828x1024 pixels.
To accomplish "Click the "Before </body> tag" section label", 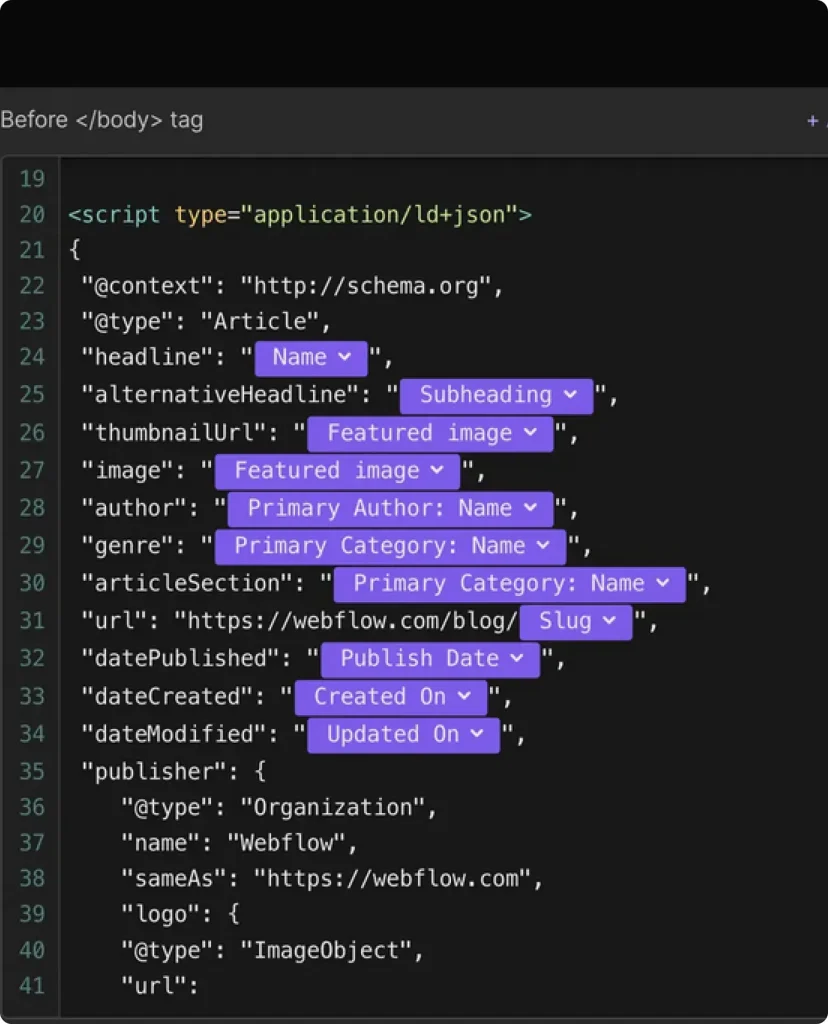I will [102, 121].
